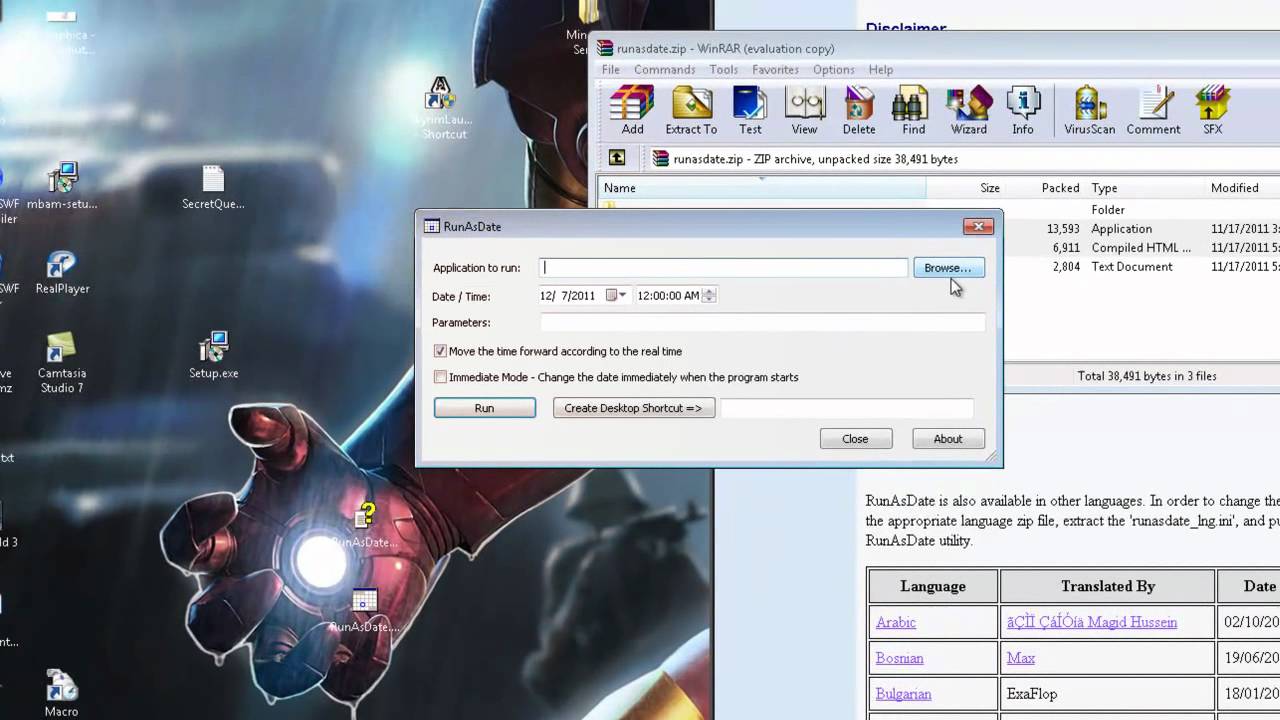Select the 'Compiled HTML ...' row in WinRAR
1280x720 pixels.
click(x=1141, y=248)
